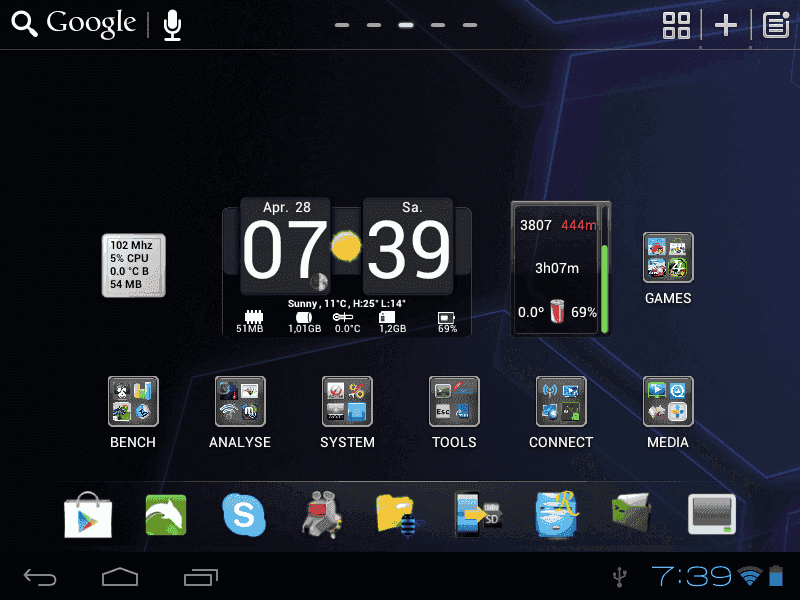Tap the green battery level bar

(605, 288)
